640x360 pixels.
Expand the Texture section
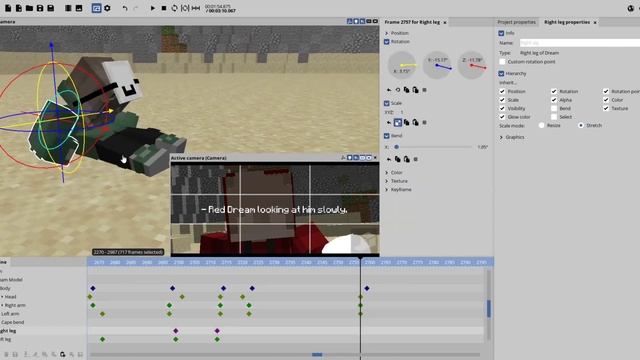click(387, 181)
